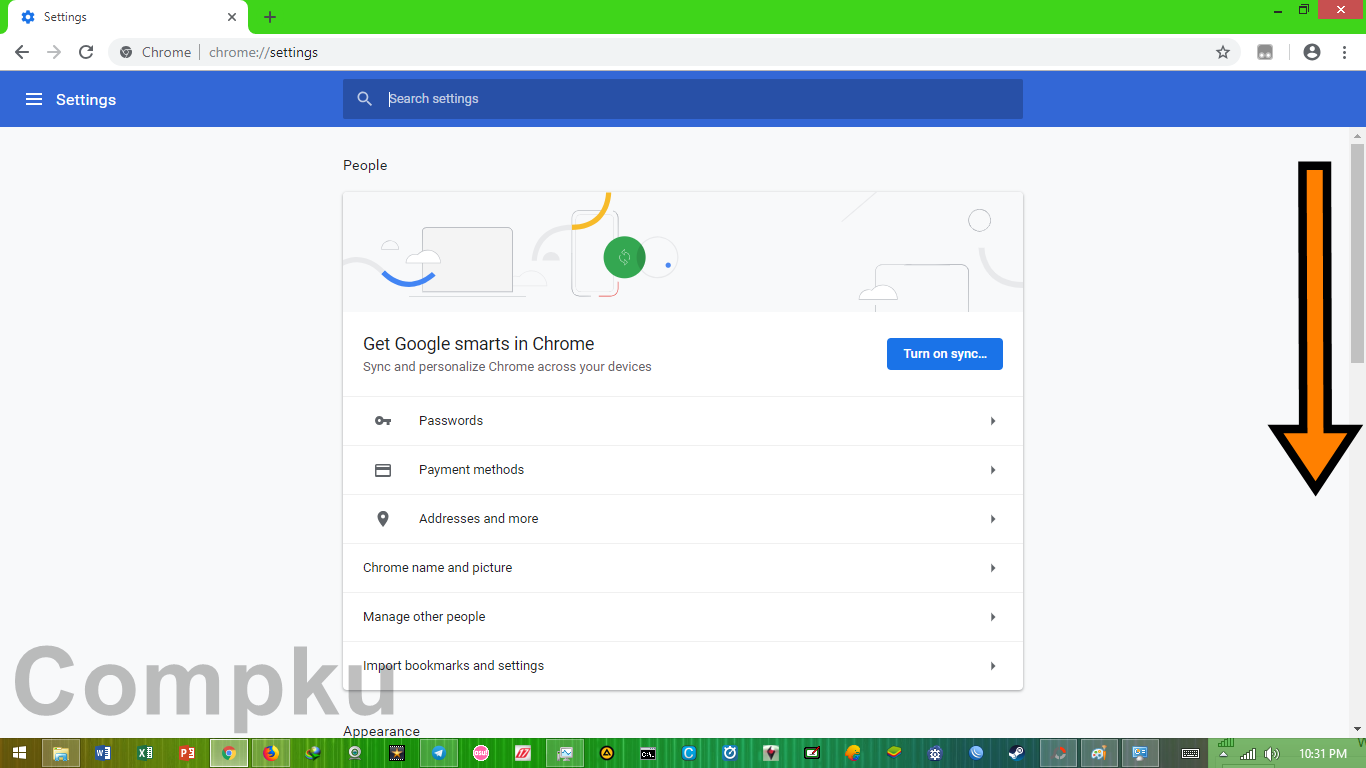The height and width of the screenshot is (768, 1366).
Task: Go back with the browser back arrow
Action: pyautogui.click(x=22, y=52)
